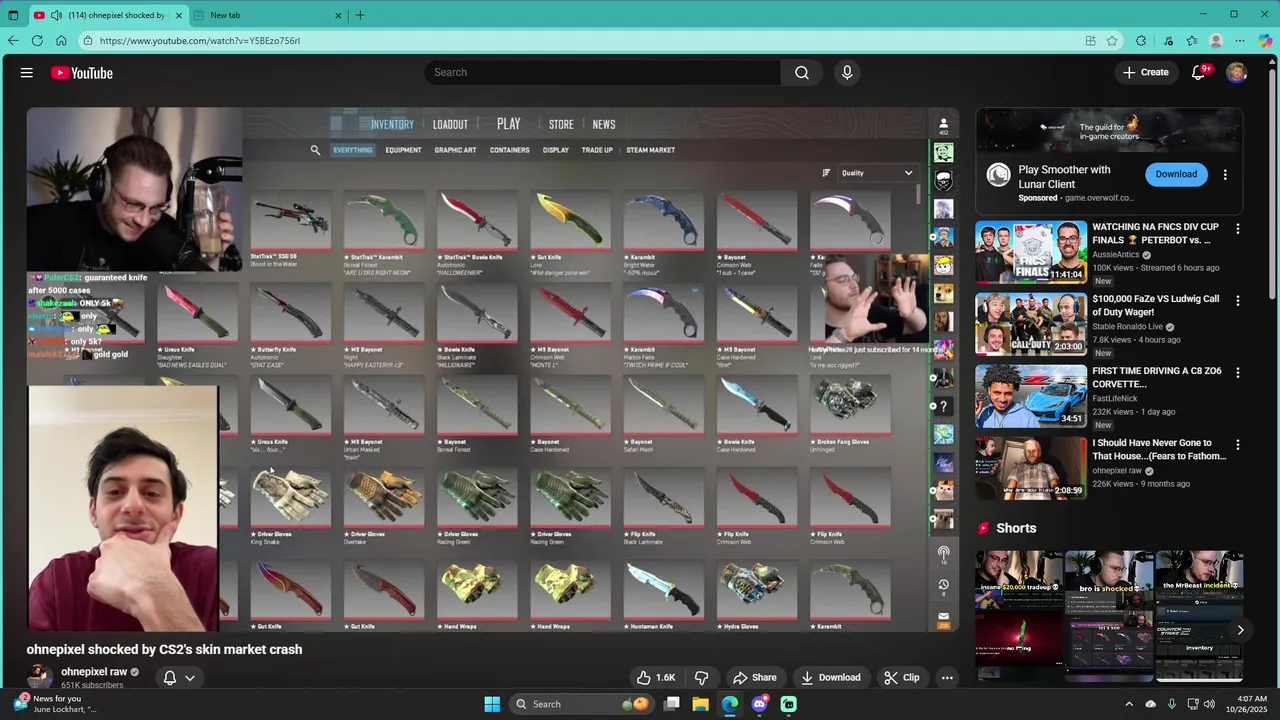
Task: Open the YouTube account avatar menu
Action: pos(1237,72)
